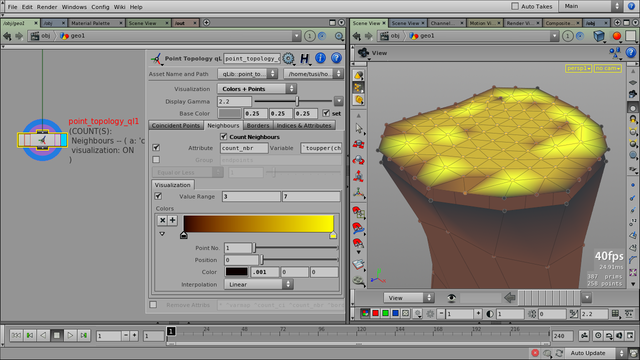Click the blue help icon beside Main
The image size is (640, 360).
click(631, 6)
